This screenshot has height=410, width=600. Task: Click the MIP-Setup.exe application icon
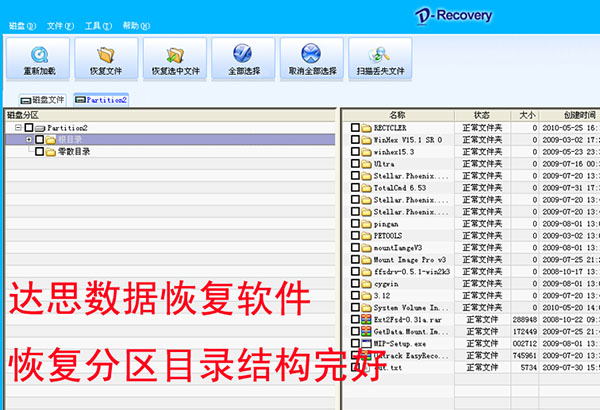pos(366,343)
